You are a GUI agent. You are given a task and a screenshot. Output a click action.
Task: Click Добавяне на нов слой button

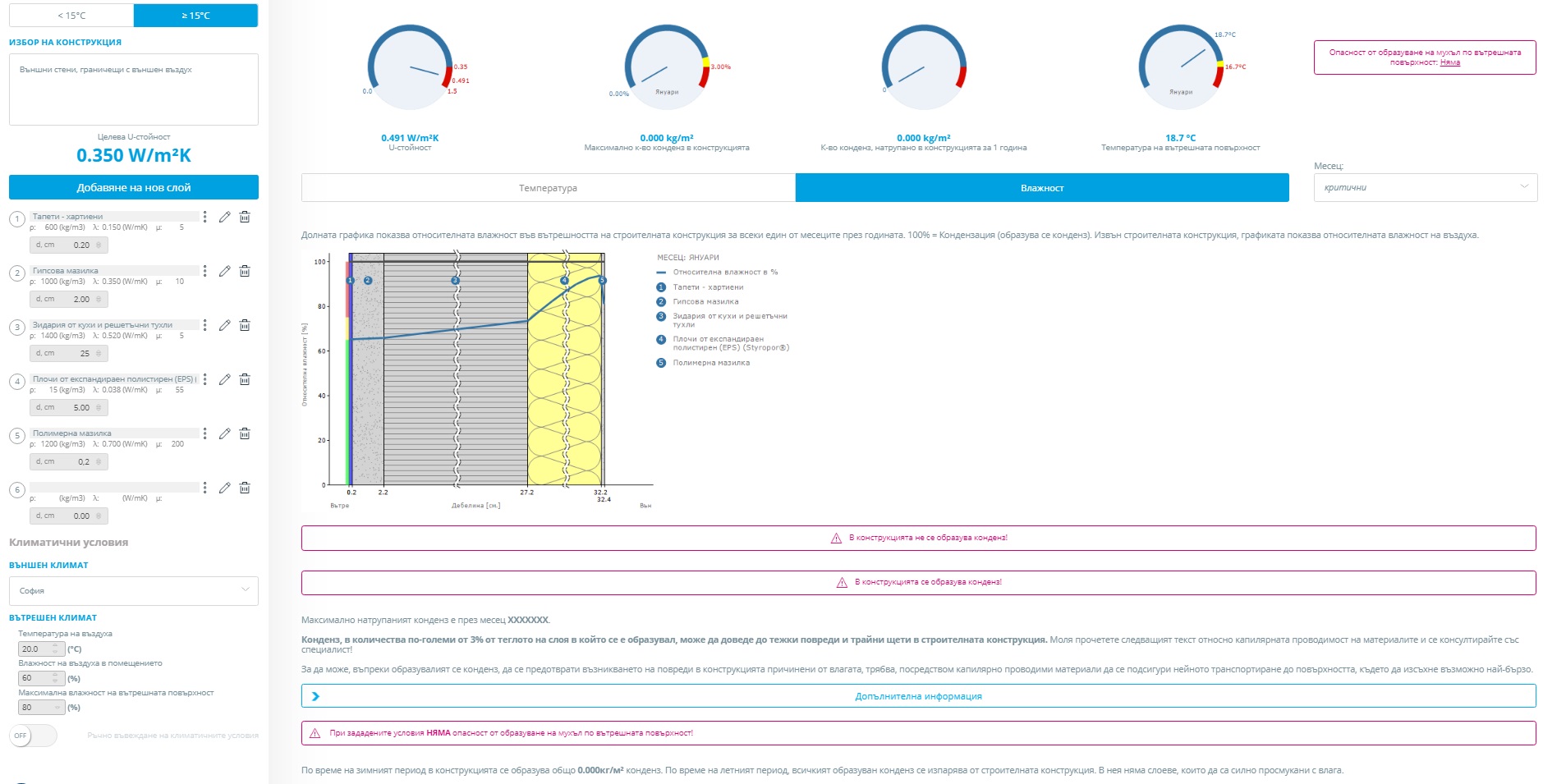(x=133, y=187)
